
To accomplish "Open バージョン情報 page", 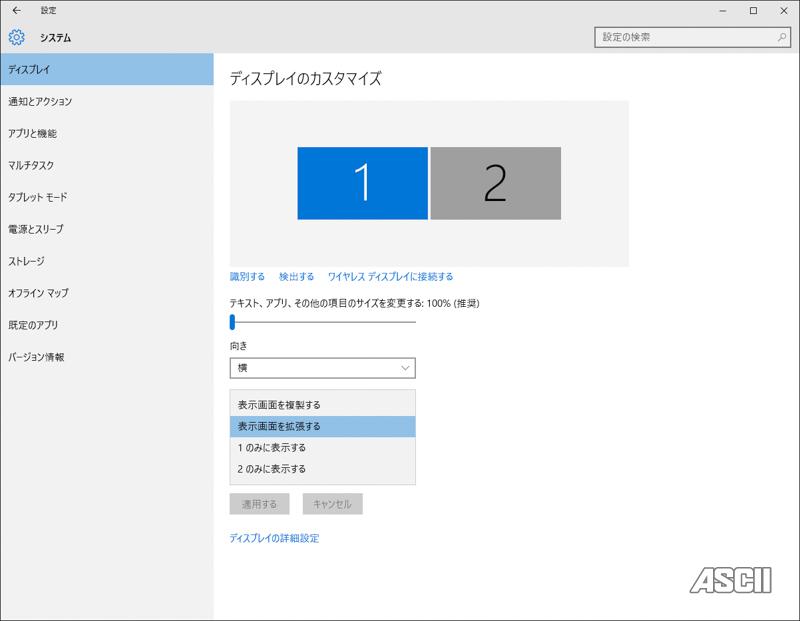I will click(x=107, y=357).
